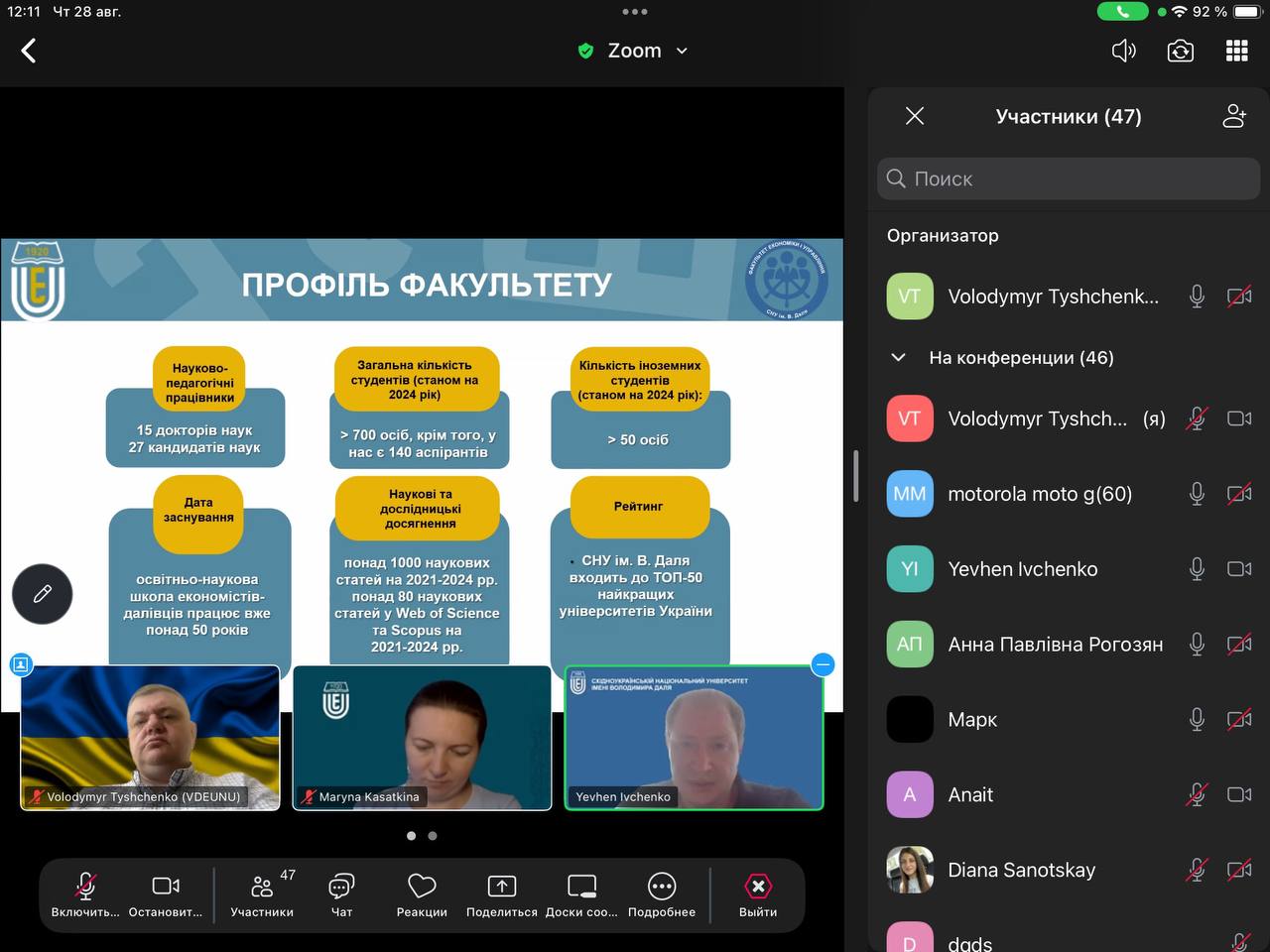Tap the Wi-Fi icon in status bar
The image size is (1270, 952).
point(1179,12)
